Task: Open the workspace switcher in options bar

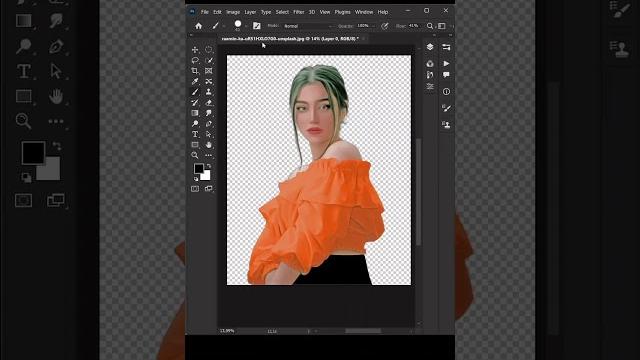Action: 442,26
